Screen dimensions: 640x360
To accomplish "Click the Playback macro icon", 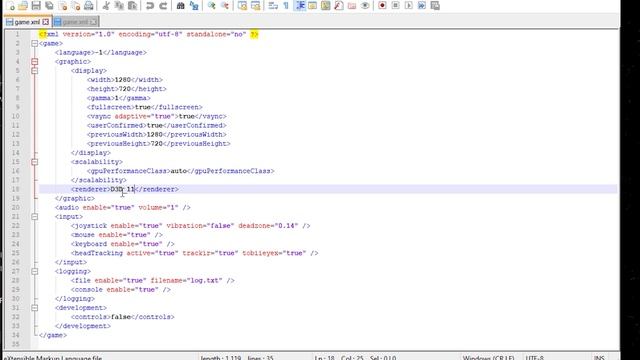I will [x=409, y=6].
